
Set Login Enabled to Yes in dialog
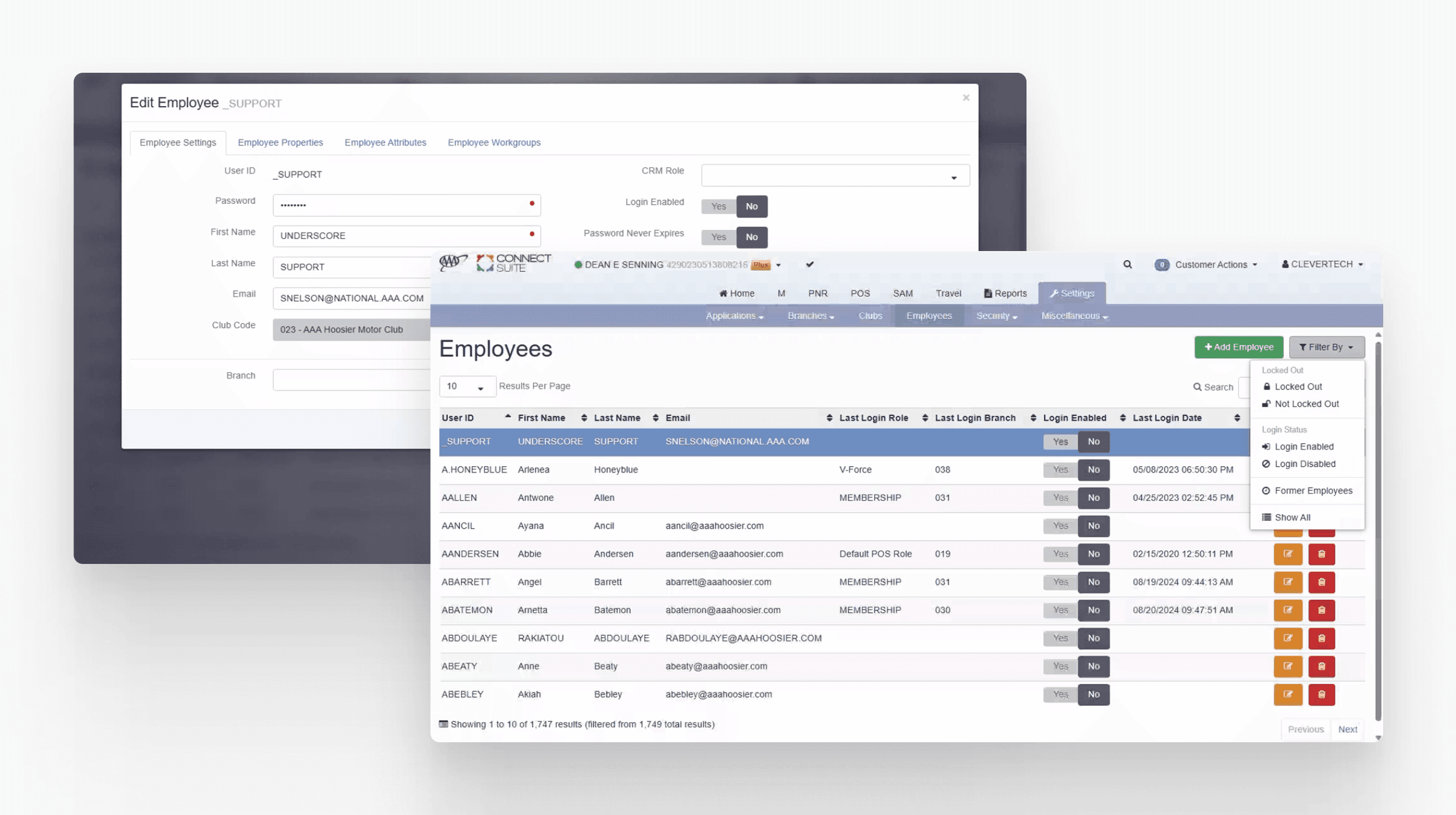coord(718,206)
